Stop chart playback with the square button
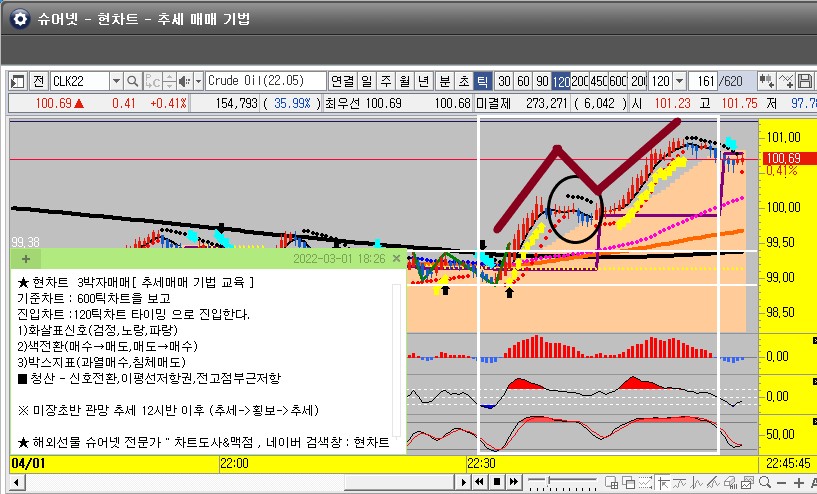Image resolution: width=817 pixels, height=494 pixels. click(497, 482)
